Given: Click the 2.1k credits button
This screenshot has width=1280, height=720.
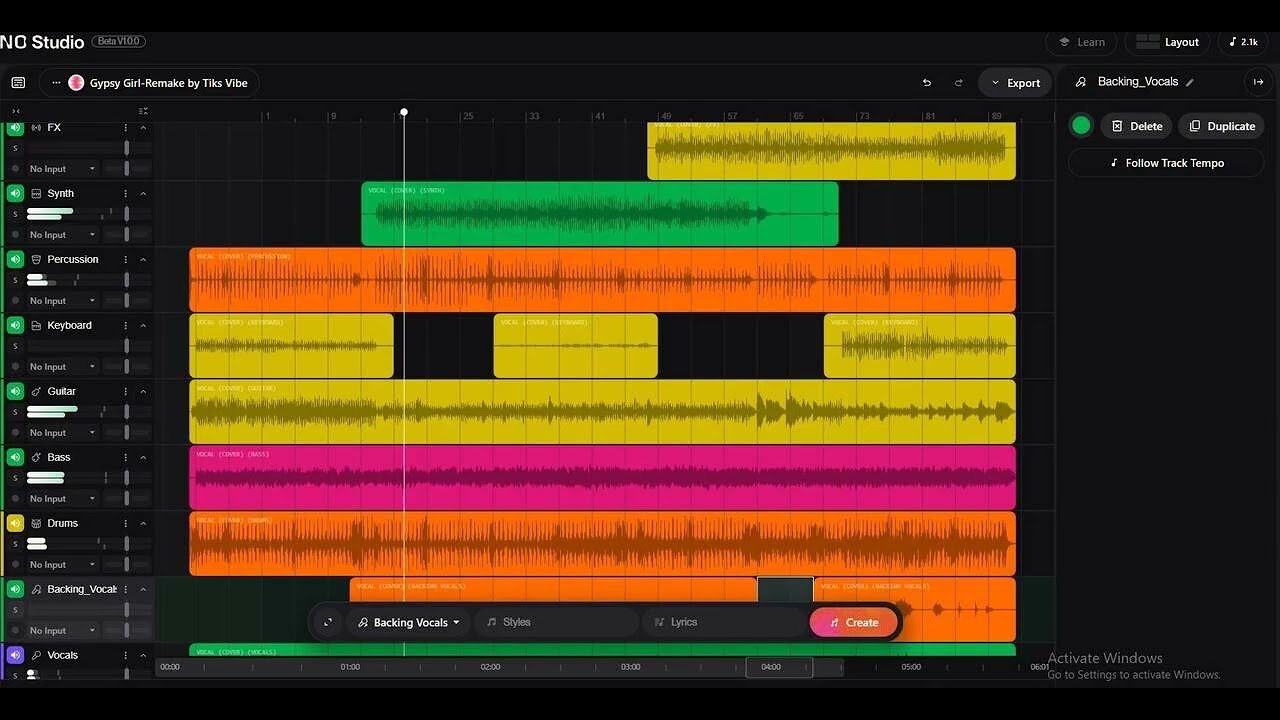Looking at the screenshot, I should pyautogui.click(x=1243, y=42).
